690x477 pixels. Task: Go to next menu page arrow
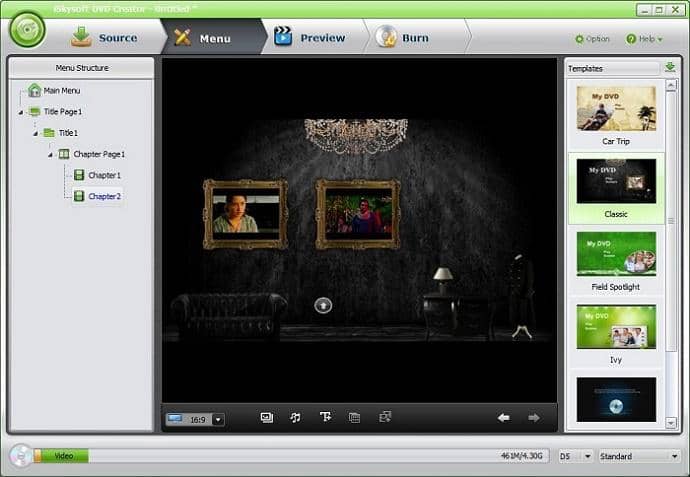click(534, 418)
